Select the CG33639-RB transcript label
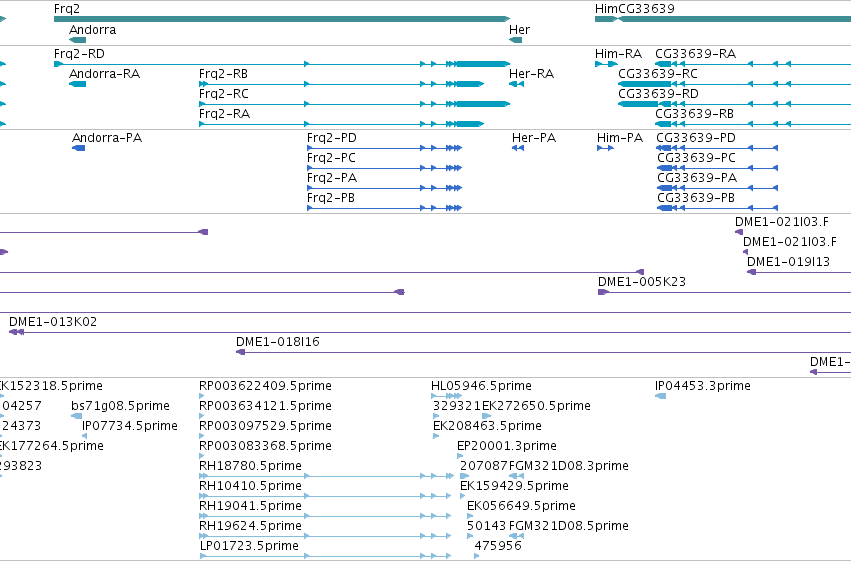 [694, 114]
